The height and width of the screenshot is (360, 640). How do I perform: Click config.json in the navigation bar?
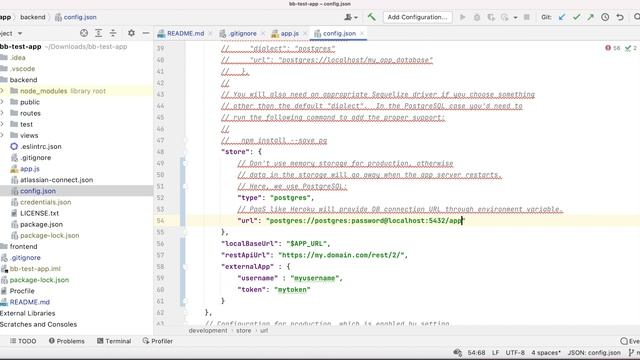point(76,17)
